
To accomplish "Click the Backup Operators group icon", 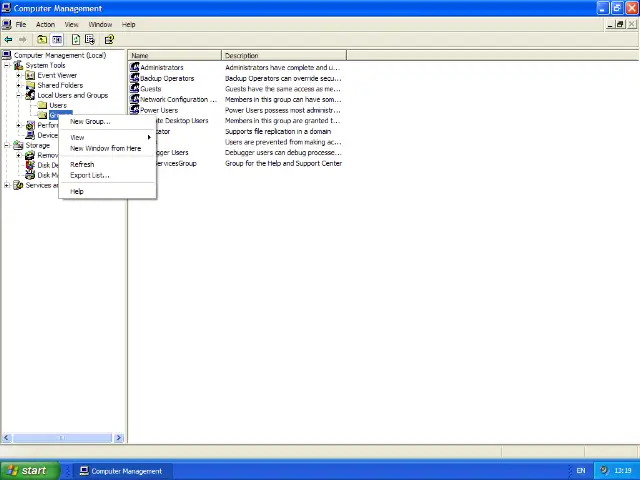I will 134,78.
